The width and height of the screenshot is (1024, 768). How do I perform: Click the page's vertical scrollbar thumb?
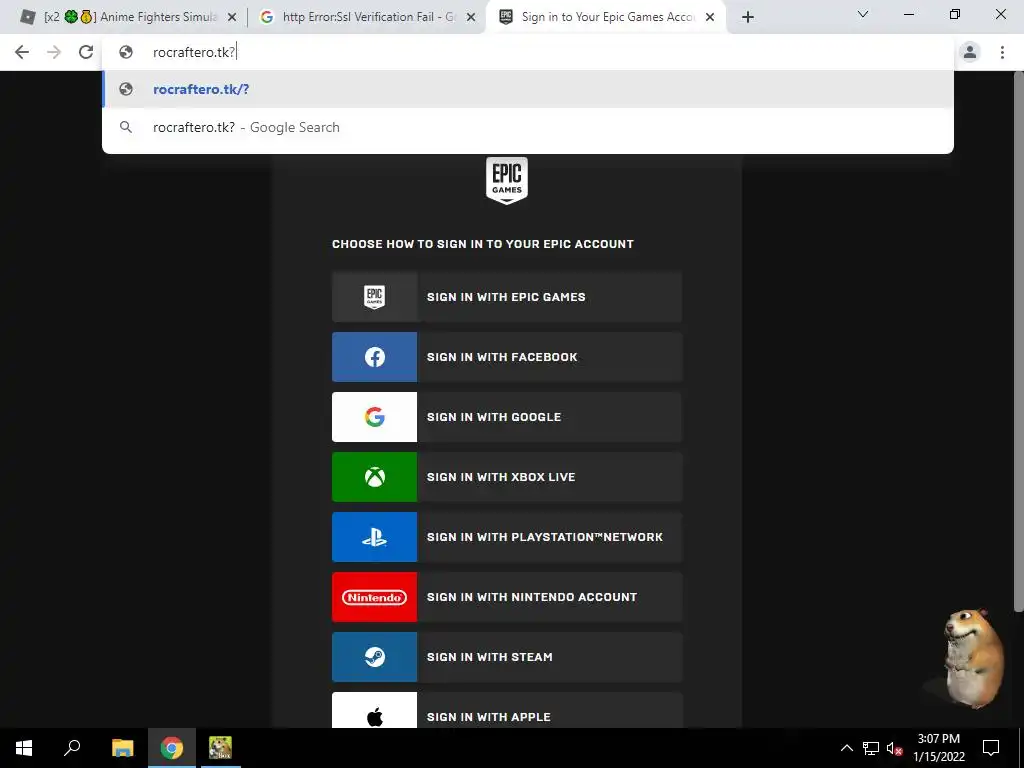[x=1019, y=343]
